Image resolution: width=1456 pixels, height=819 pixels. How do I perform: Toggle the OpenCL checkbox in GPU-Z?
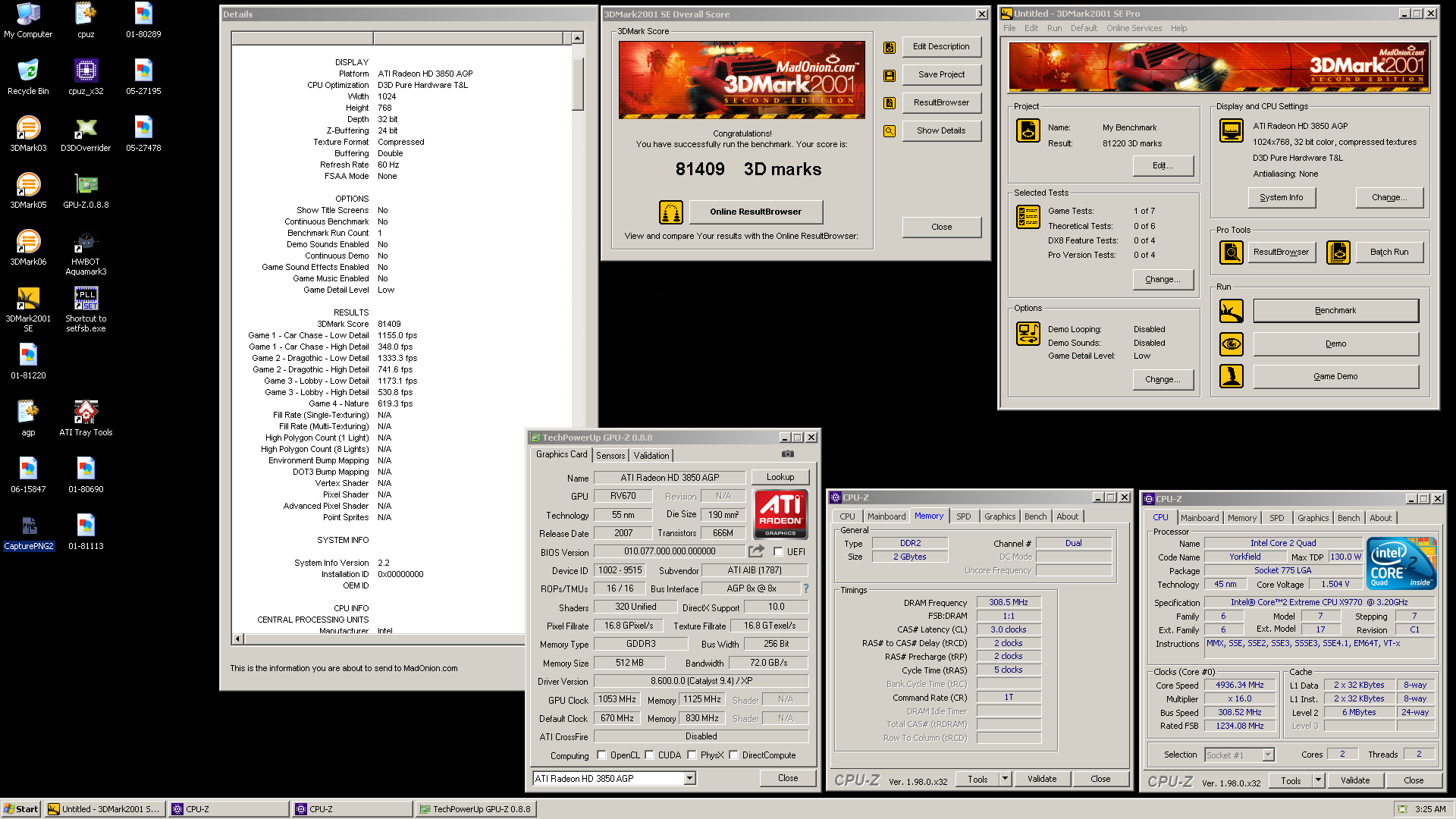pyautogui.click(x=601, y=755)
